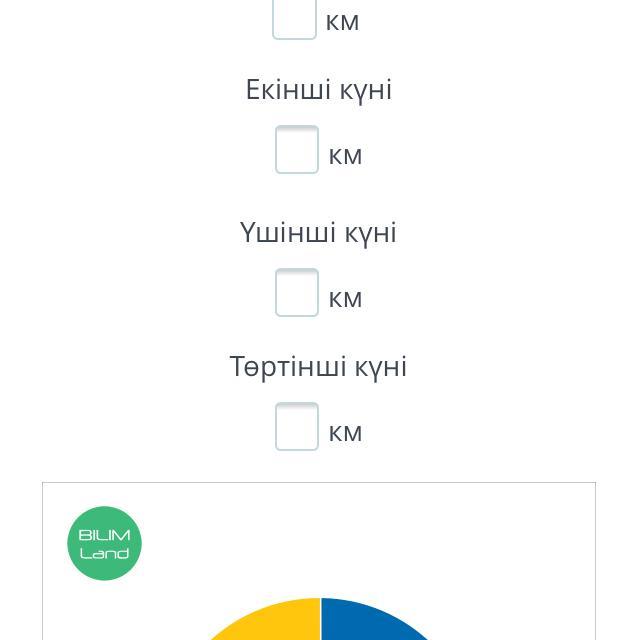Image resolution: width=640 pixels, height=640 pixels.
Task: Click the partially visible topmost answer box
Action: tap(294, 19)
